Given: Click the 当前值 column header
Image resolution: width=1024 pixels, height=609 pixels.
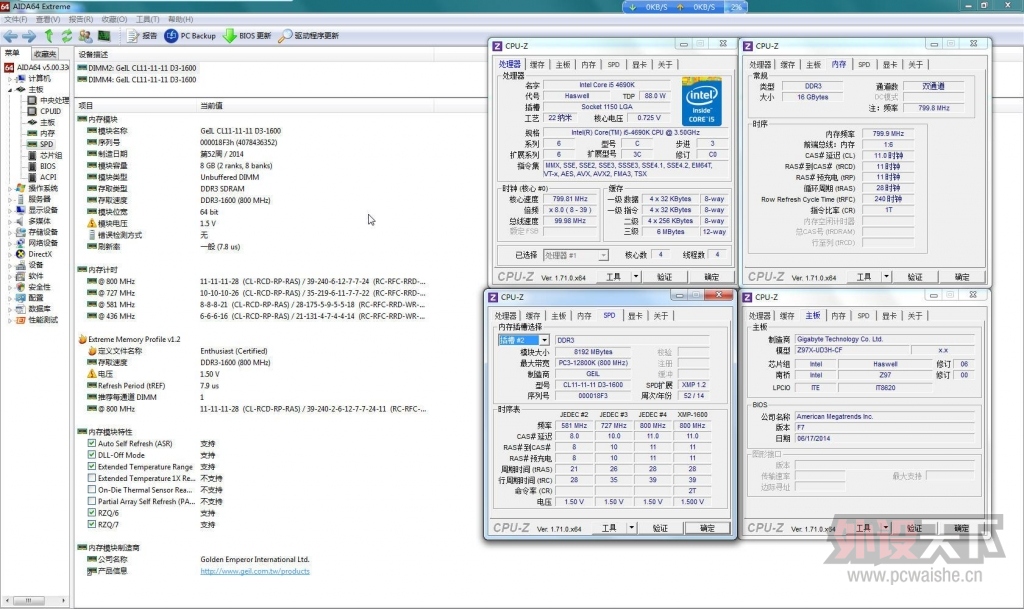Looking at the screenshot, I should click(x=211, y=105).
